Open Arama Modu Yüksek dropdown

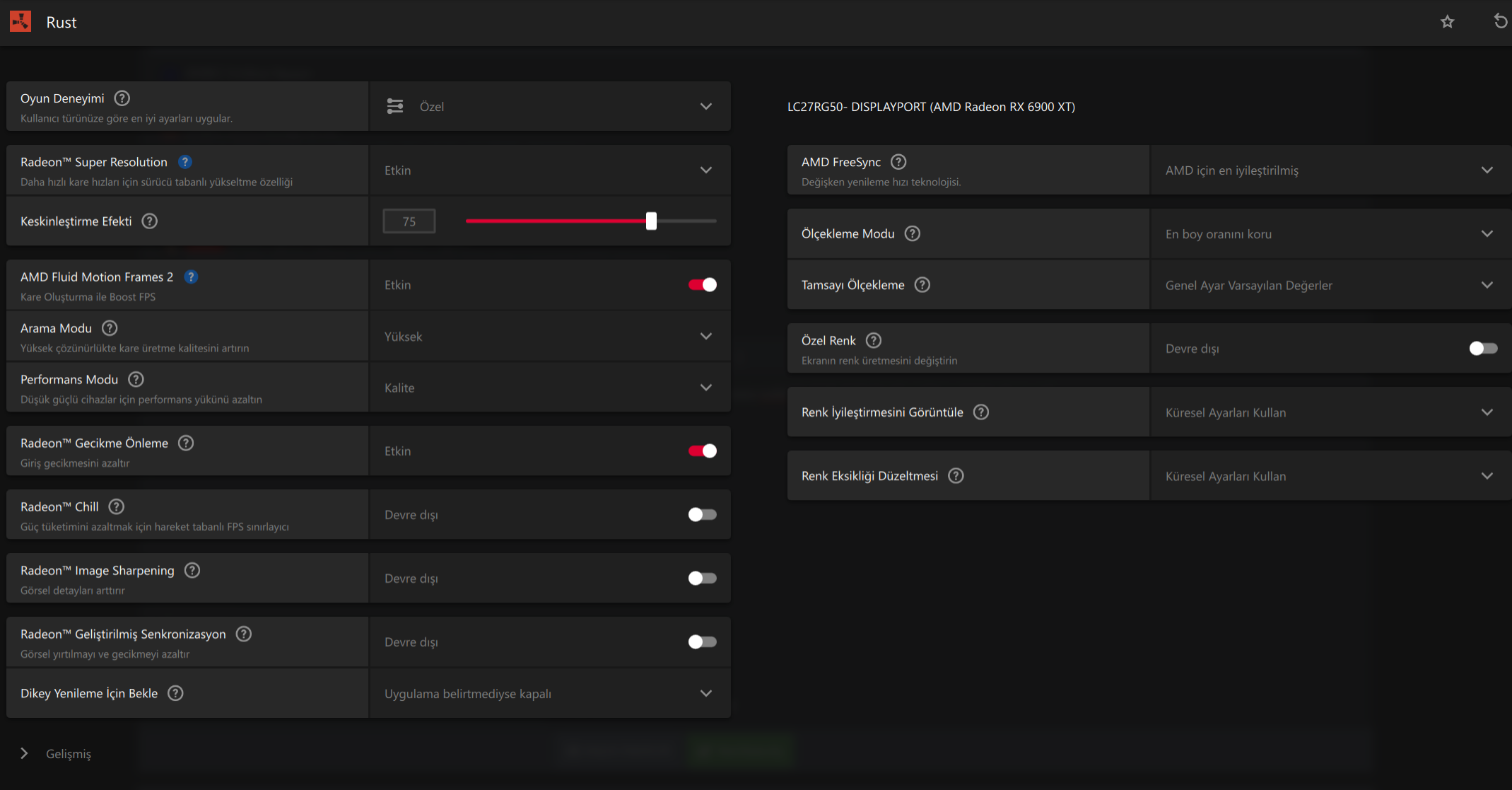click(550, 337)
